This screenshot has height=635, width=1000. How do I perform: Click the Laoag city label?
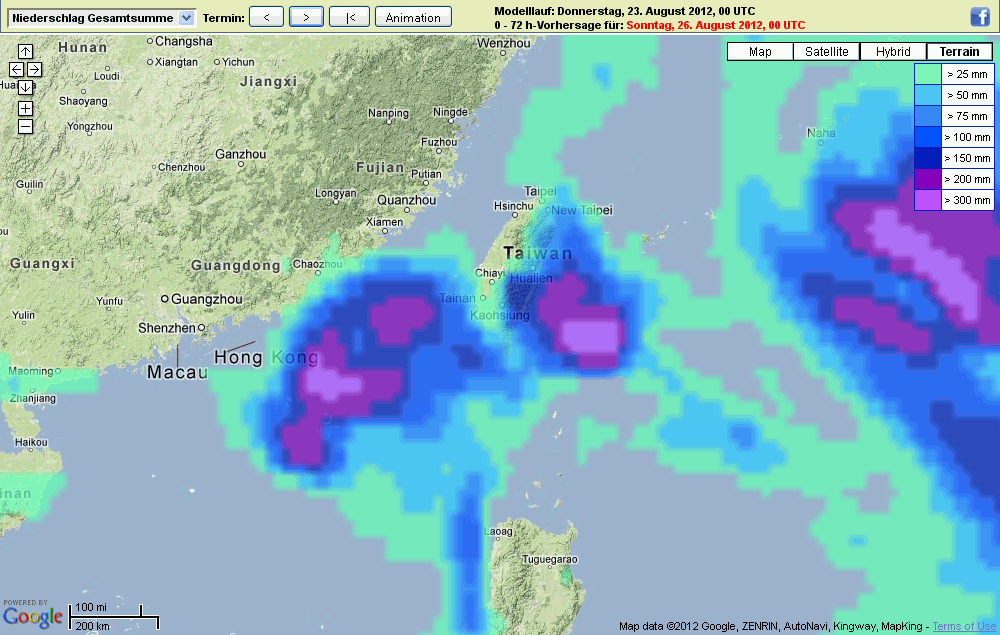tap(498, 531)
